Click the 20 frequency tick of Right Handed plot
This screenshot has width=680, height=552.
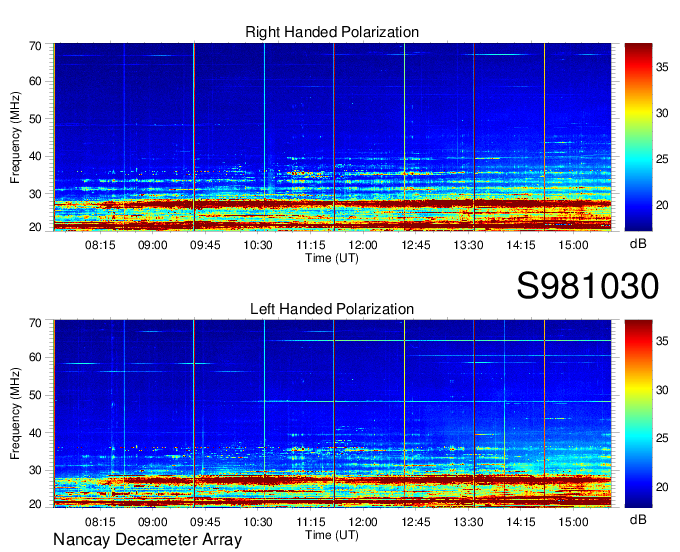(35, 227)
